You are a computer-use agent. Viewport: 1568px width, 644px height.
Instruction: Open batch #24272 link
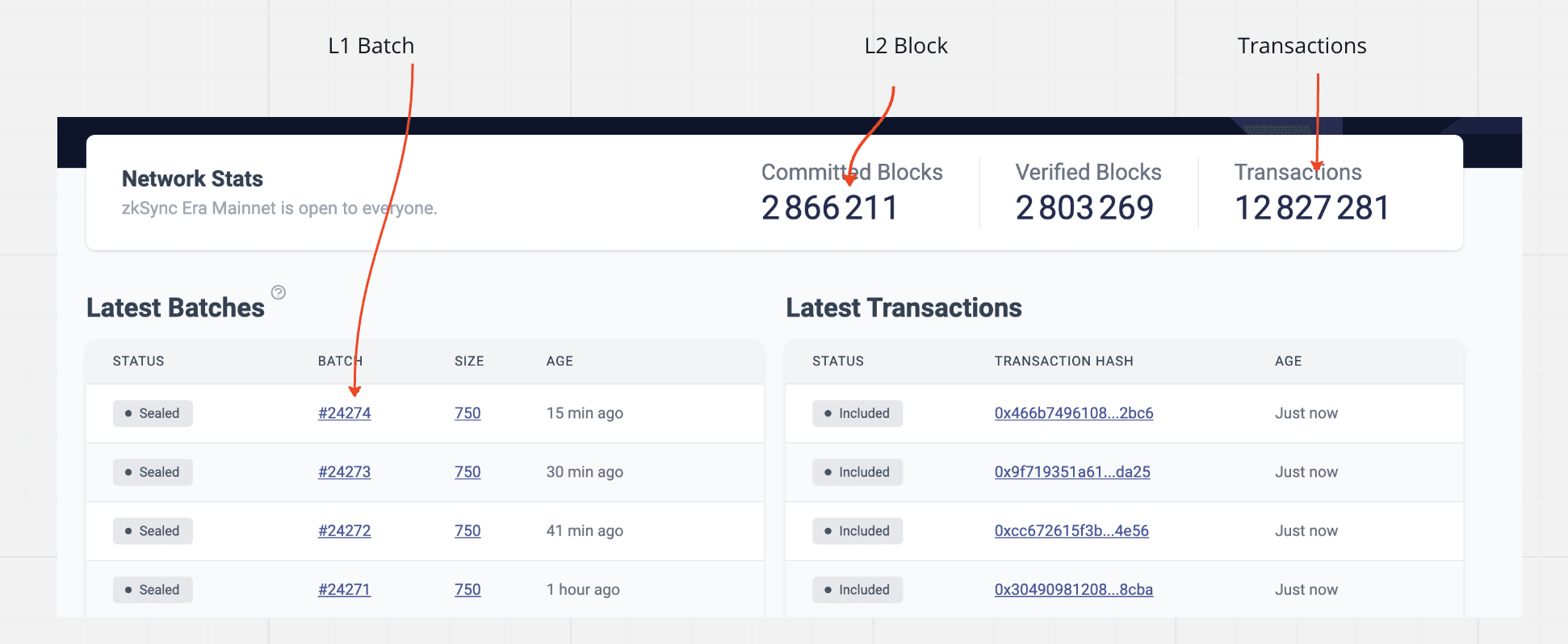point(344,531)
